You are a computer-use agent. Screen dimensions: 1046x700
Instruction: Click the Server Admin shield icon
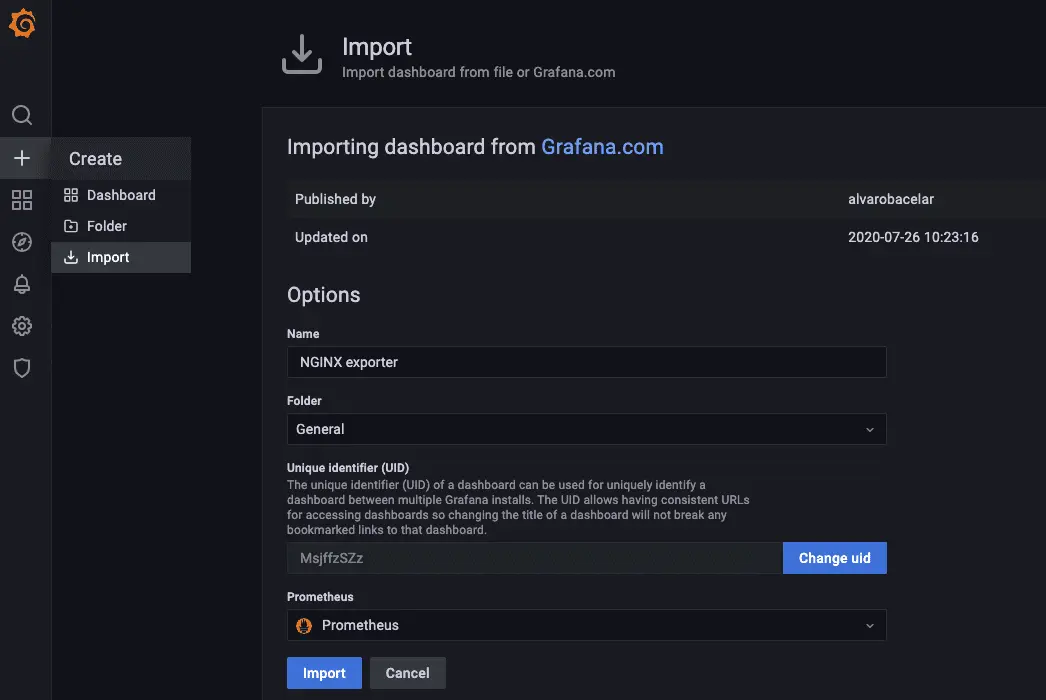[23, 367]
